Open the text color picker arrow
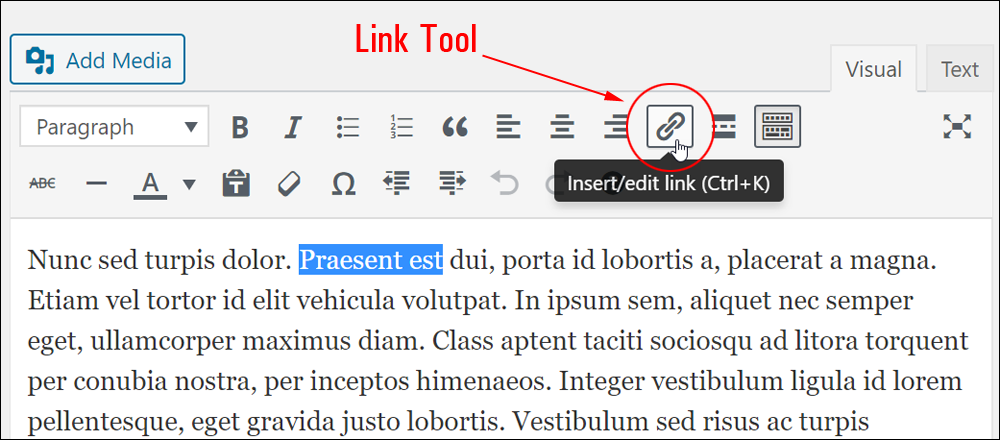The width and height of the screenshot is (1000, 440). [189, 184]
